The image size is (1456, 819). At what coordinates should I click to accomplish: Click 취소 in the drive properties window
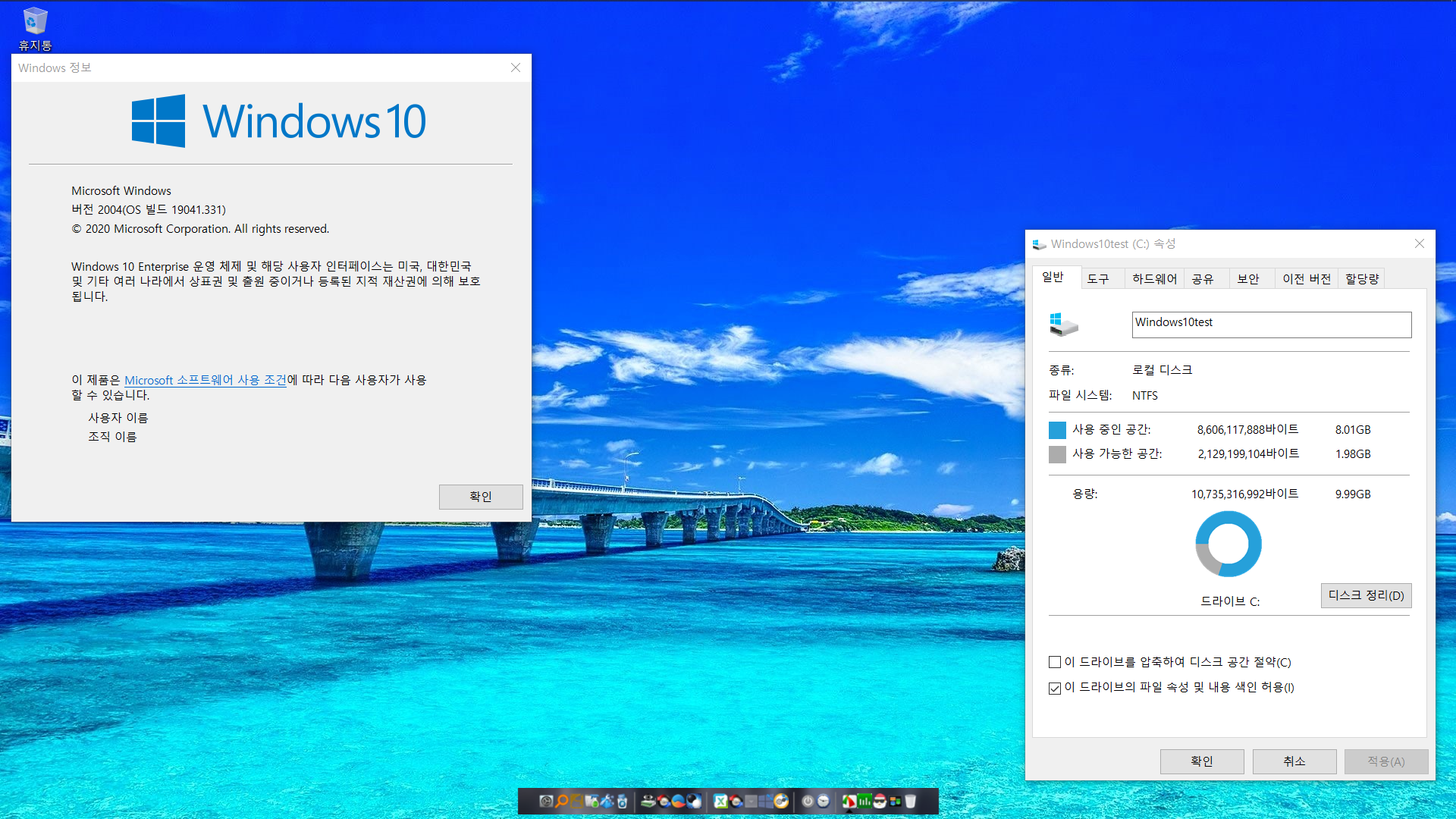click(x=1294, y=761)
